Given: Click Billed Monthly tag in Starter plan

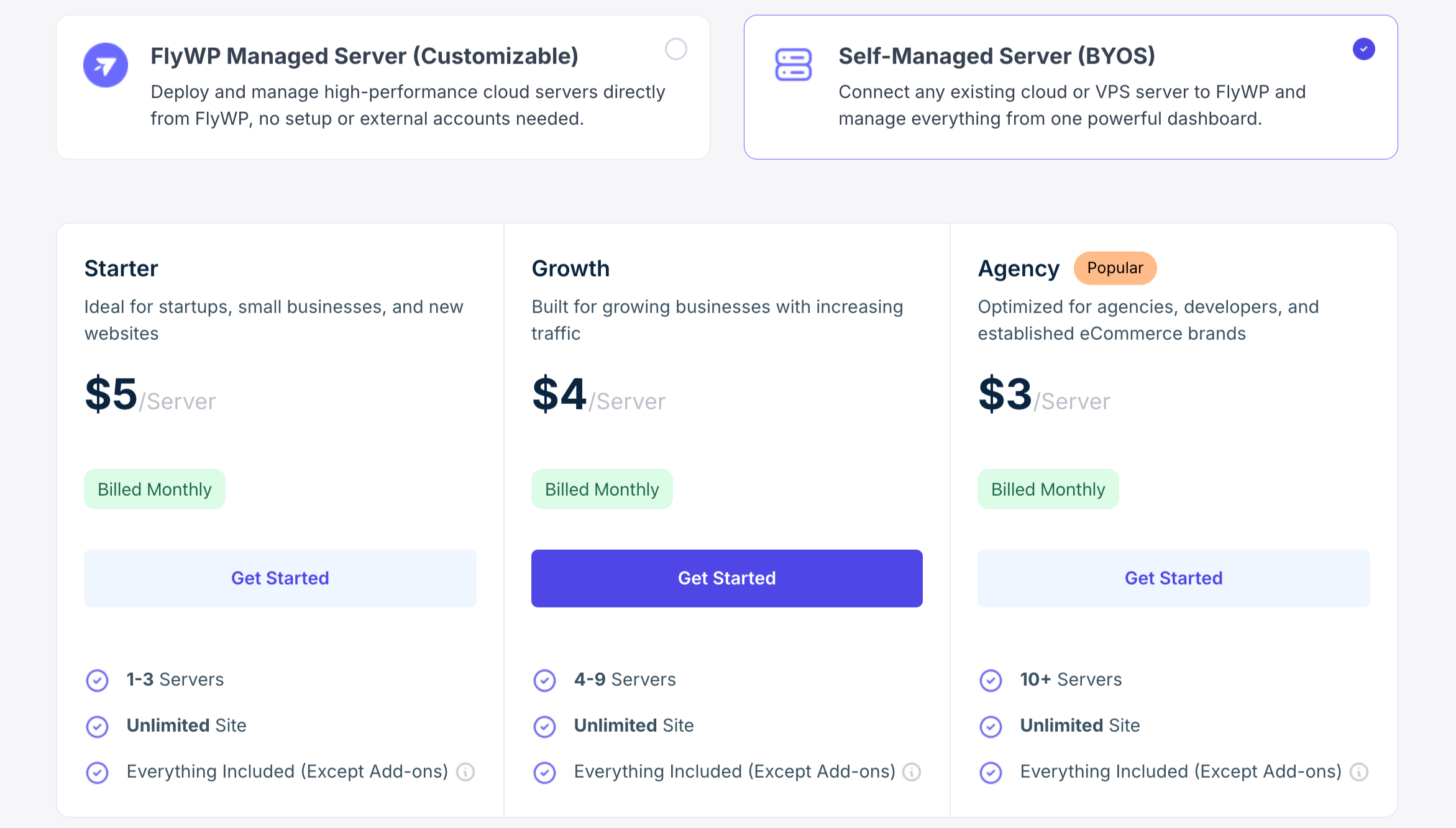Looking at the screenshot, I should [x=155, y=489].
